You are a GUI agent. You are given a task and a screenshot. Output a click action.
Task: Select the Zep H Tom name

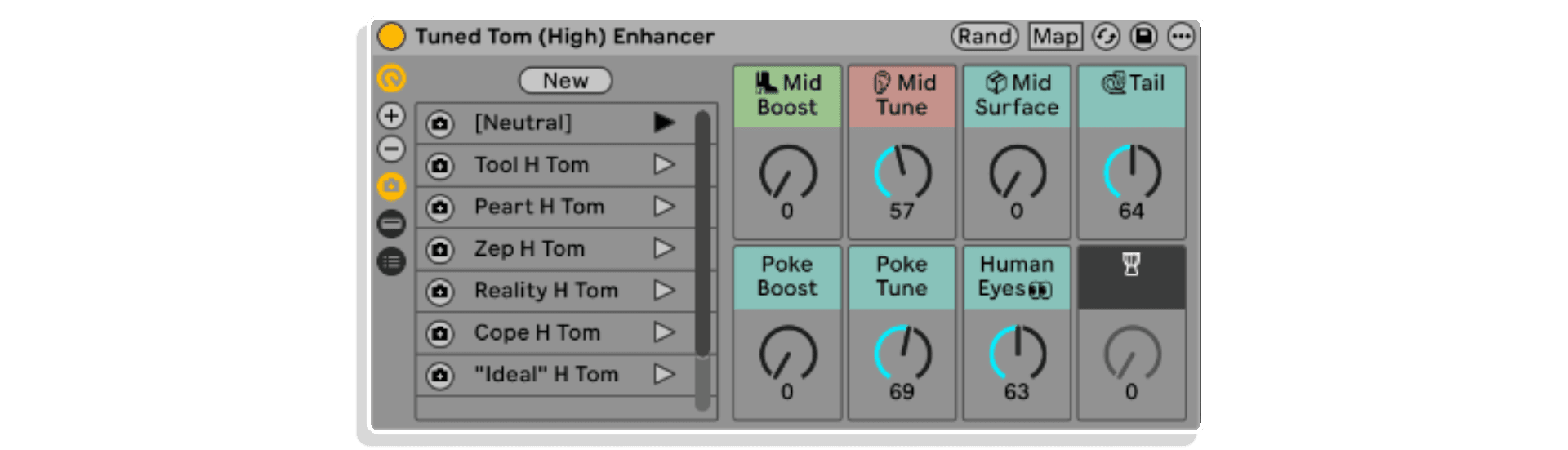[x=530, y=249]
